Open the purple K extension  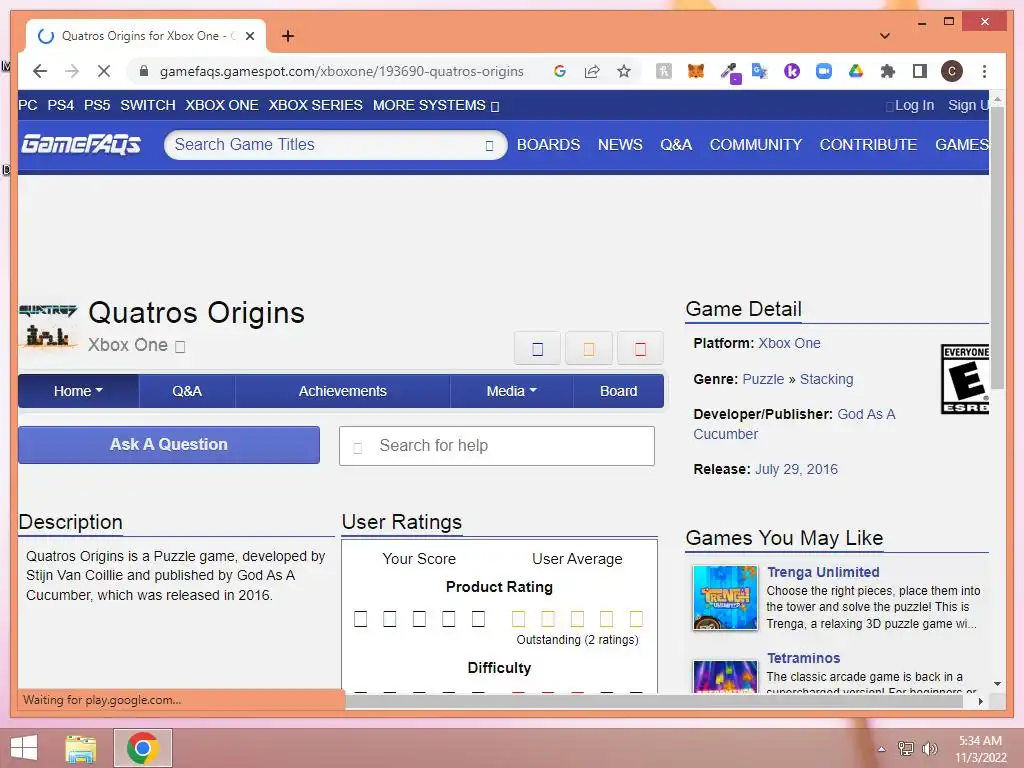(x=792, y=71)
